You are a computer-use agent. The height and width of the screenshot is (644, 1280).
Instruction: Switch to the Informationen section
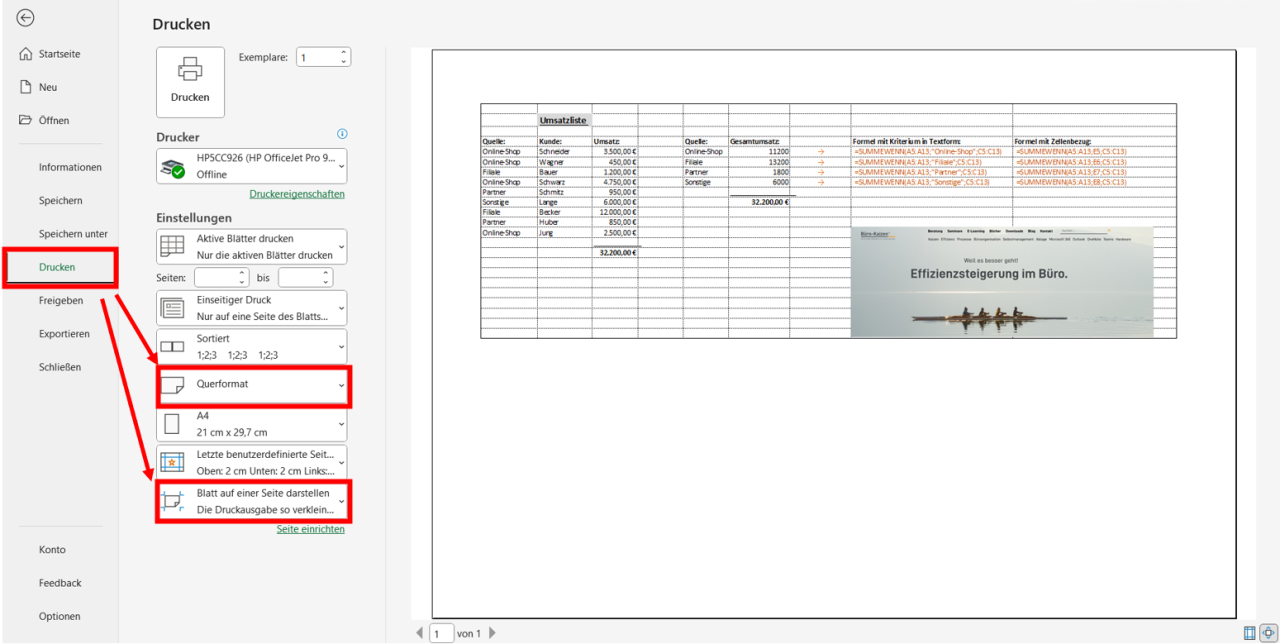coord(71,167)
